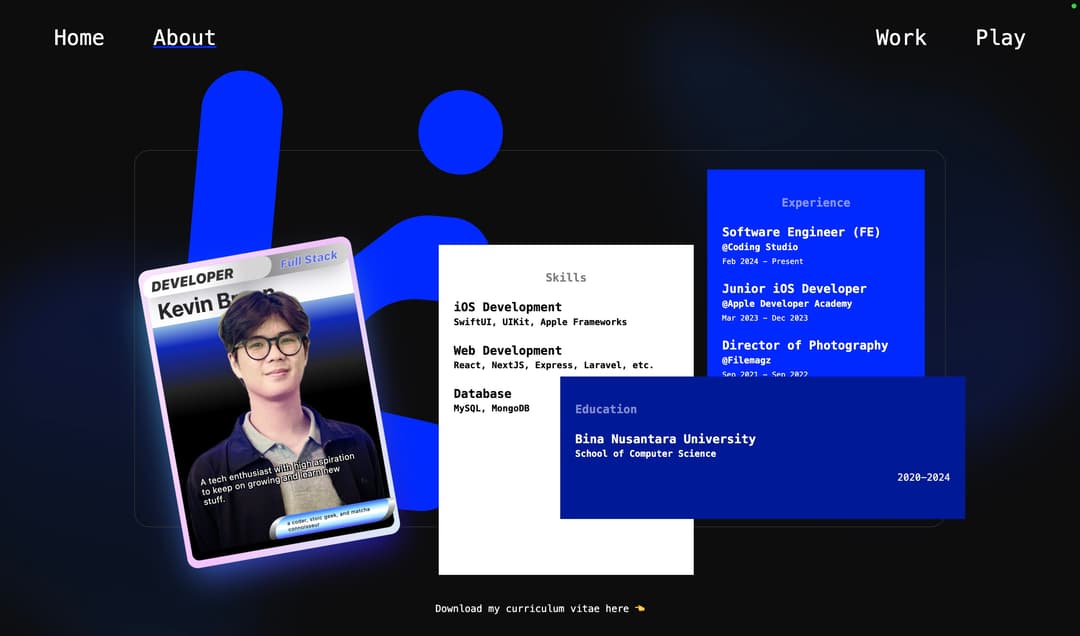Select the Database skill heading
Viewport: 1080px width, 636px height.
[x=482, y=393]
